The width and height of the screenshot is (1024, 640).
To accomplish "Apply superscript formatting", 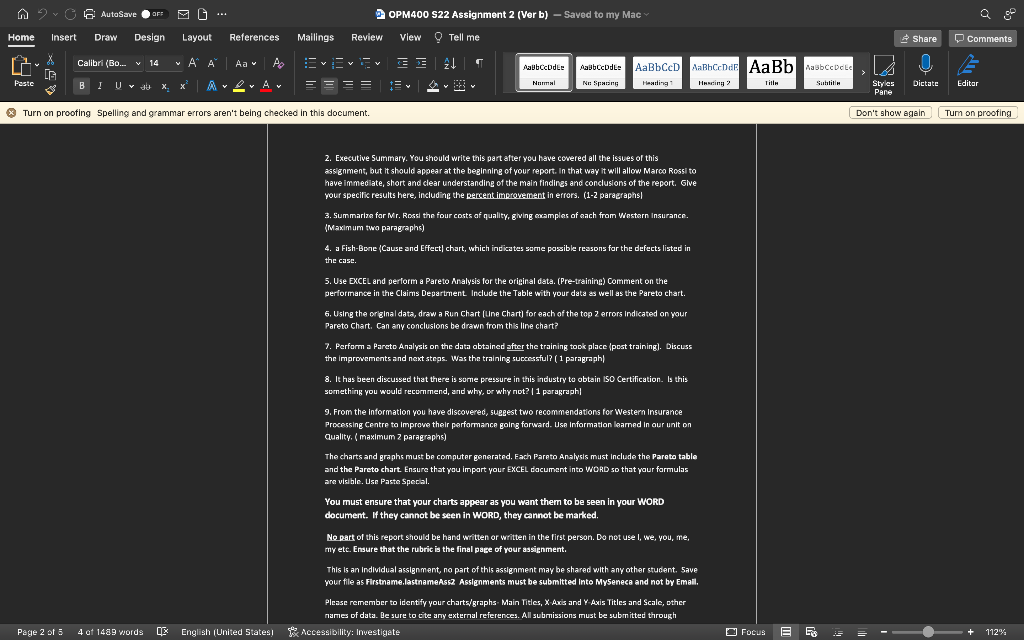I will pos(184,86).
